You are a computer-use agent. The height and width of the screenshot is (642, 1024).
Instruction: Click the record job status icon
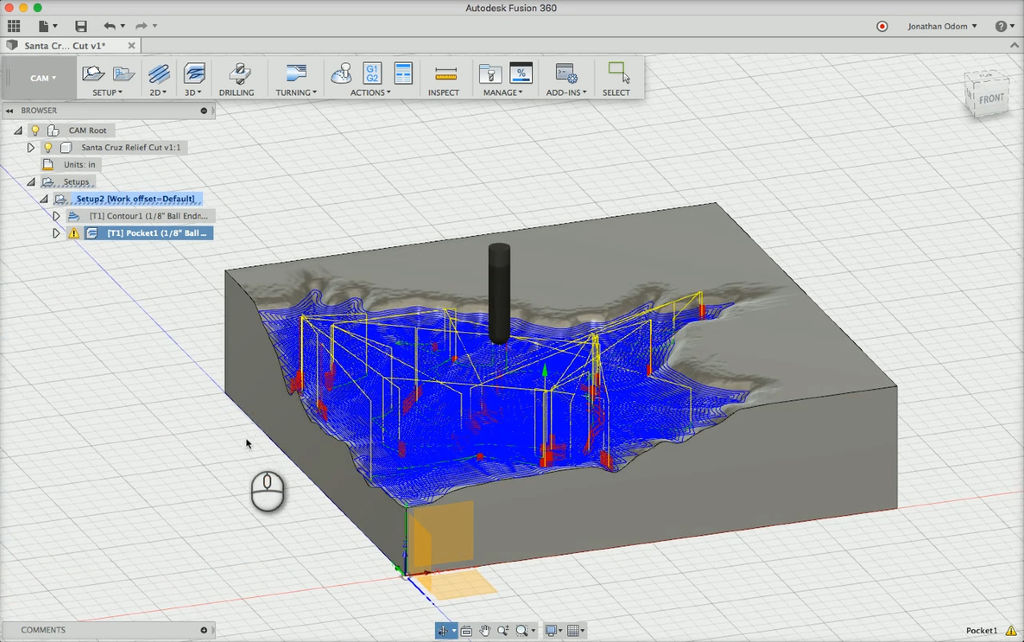click(882, 26)
